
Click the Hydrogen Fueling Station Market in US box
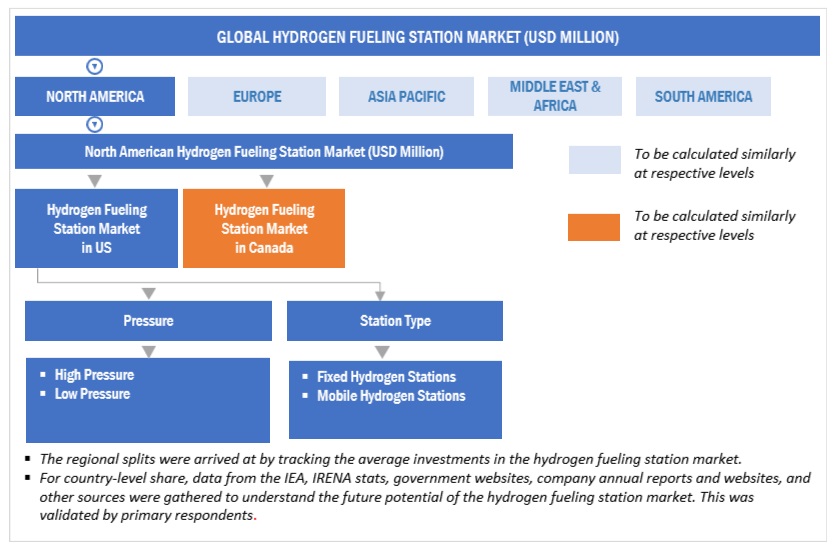pos(96,228)
